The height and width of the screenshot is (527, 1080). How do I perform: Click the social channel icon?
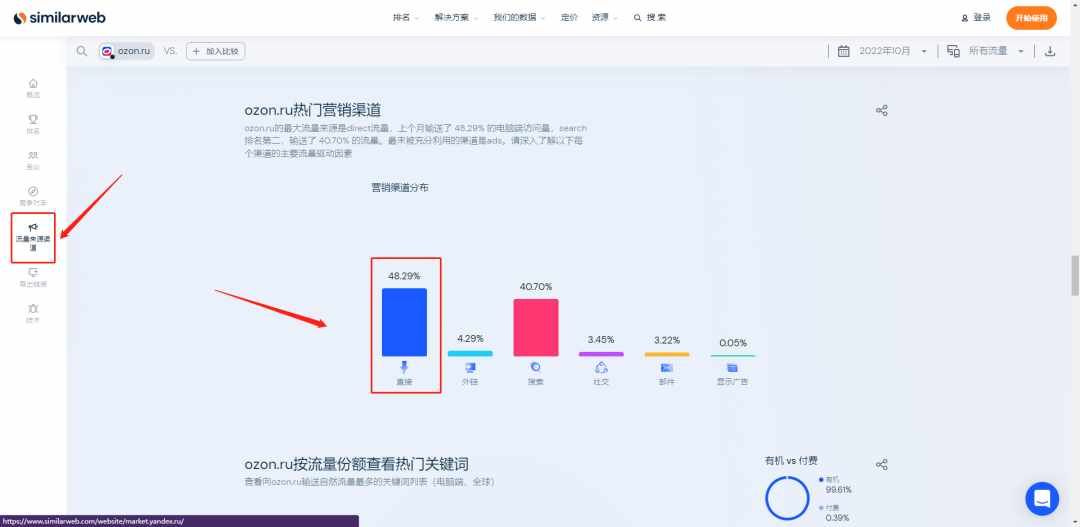(601, 367)
